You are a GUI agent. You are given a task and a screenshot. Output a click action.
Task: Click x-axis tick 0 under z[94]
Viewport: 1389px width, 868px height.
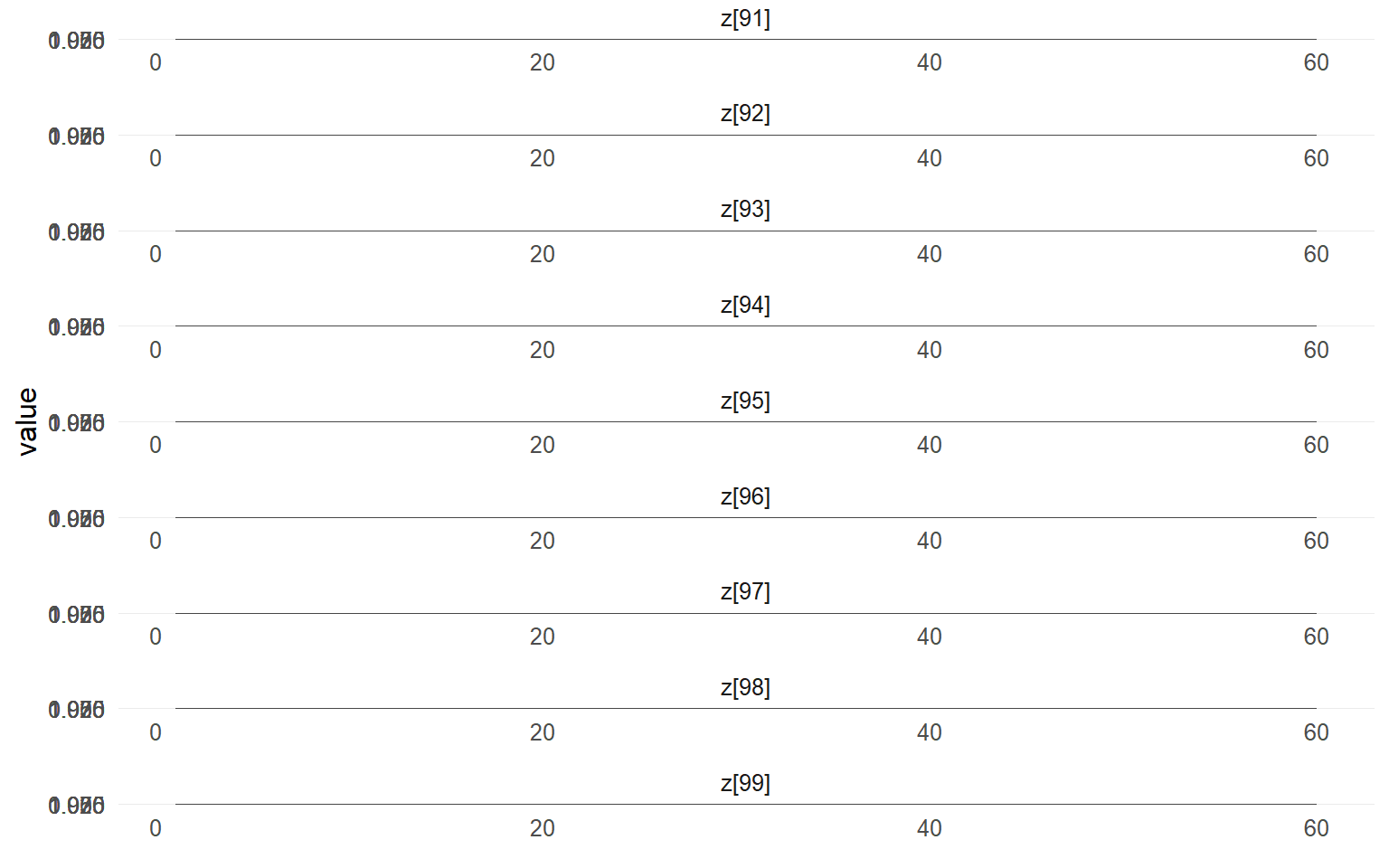pos(156,351)
